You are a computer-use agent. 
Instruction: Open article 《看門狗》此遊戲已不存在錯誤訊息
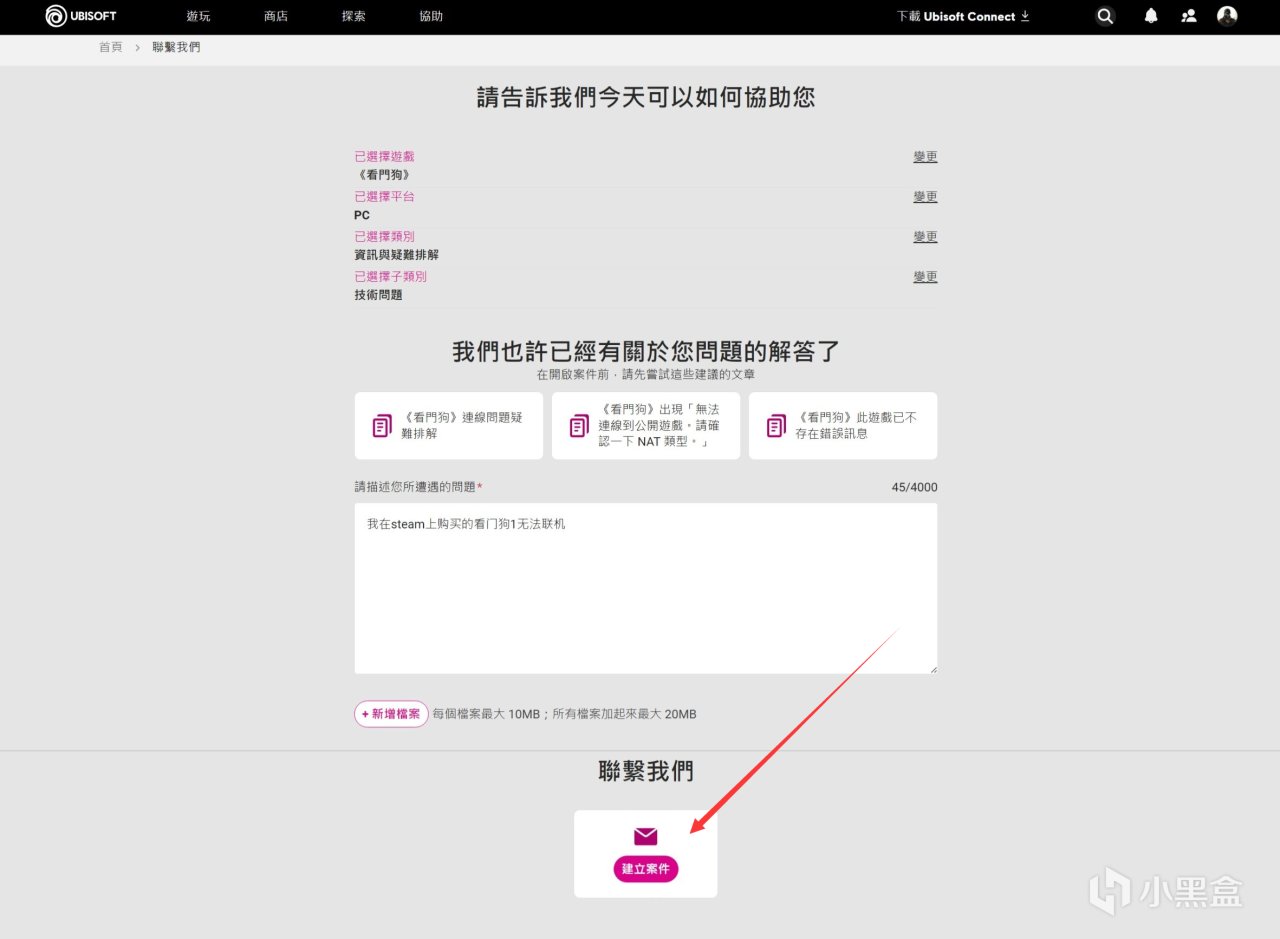843,426
